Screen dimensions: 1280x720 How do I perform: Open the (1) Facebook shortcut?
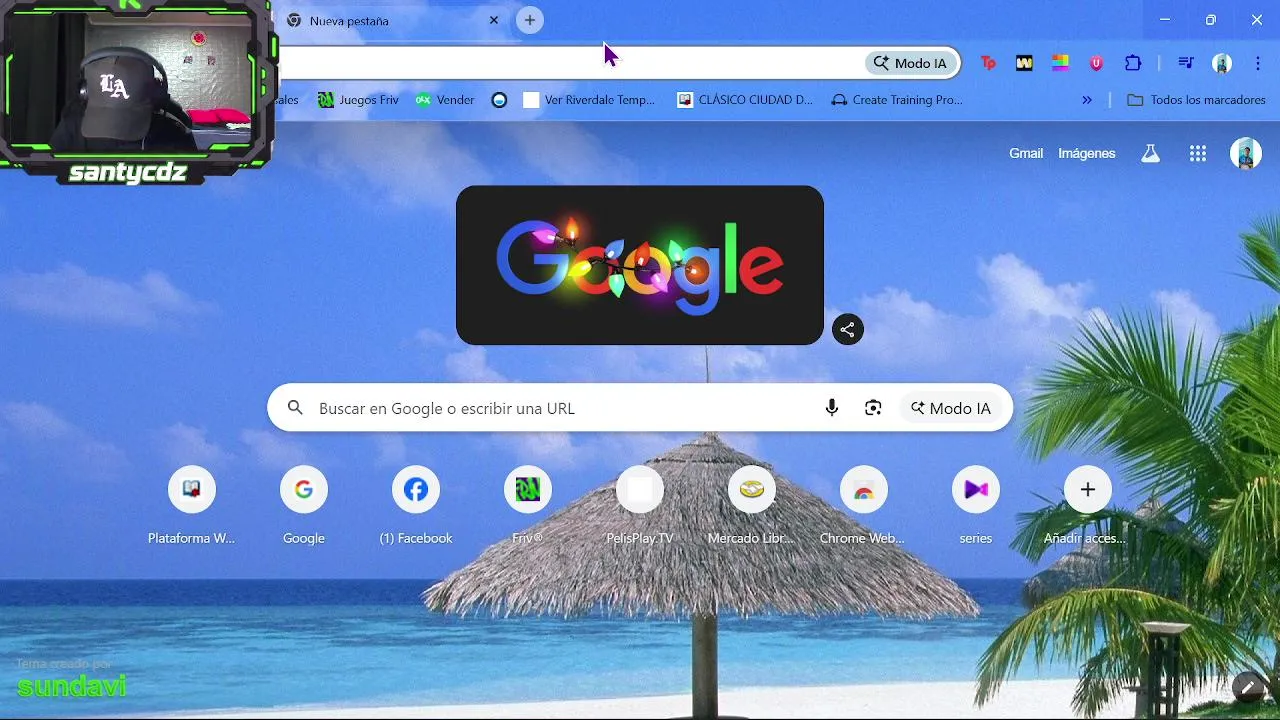(416, 505)
